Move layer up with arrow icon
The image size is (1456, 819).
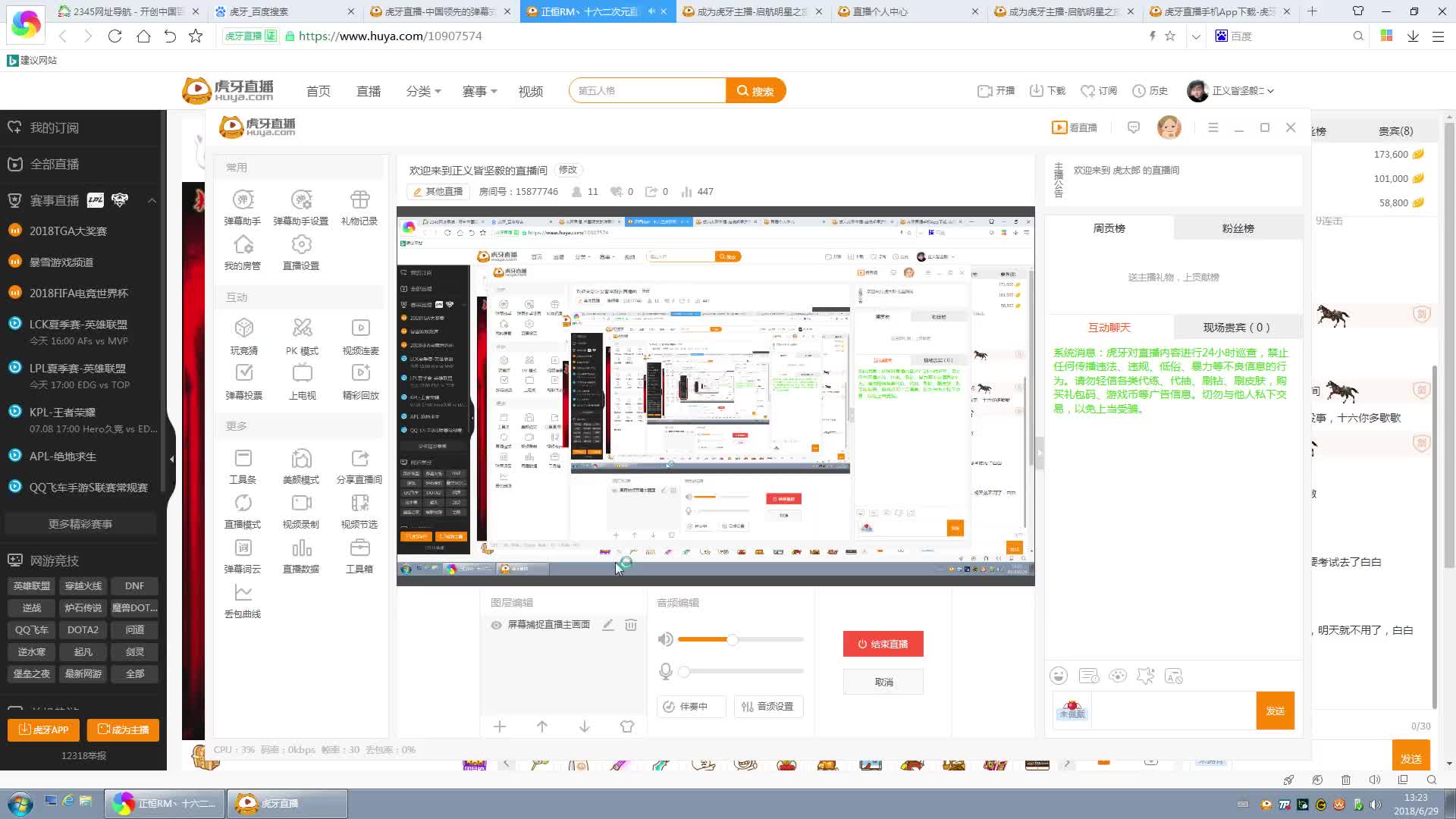pos(542,726)
